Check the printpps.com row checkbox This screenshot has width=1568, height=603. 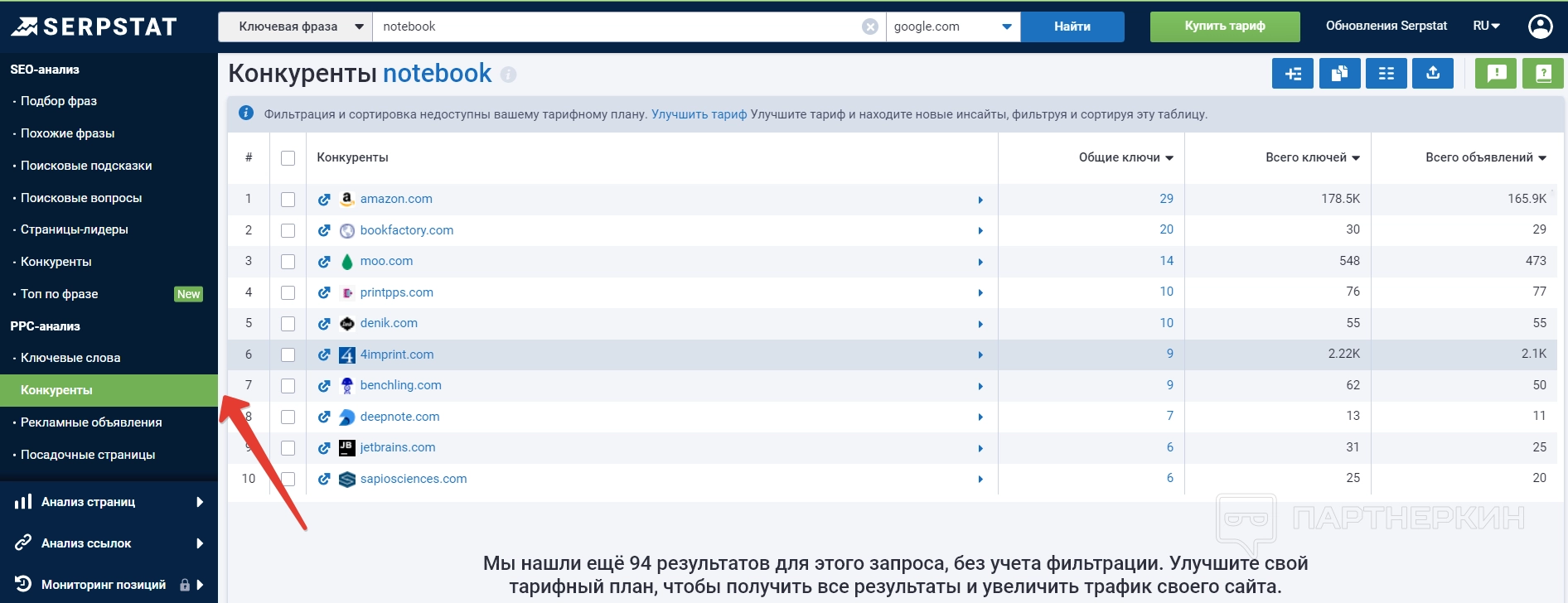click(288, 293)
